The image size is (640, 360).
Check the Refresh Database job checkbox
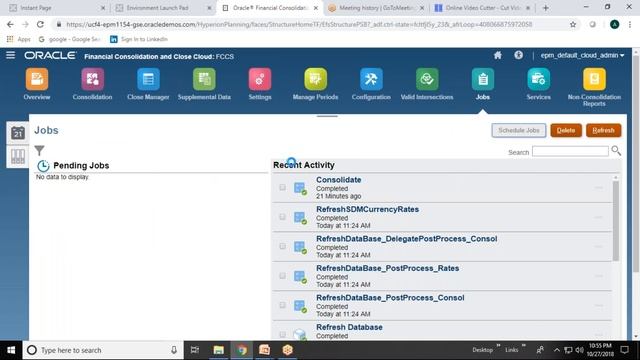coord(282,334)
